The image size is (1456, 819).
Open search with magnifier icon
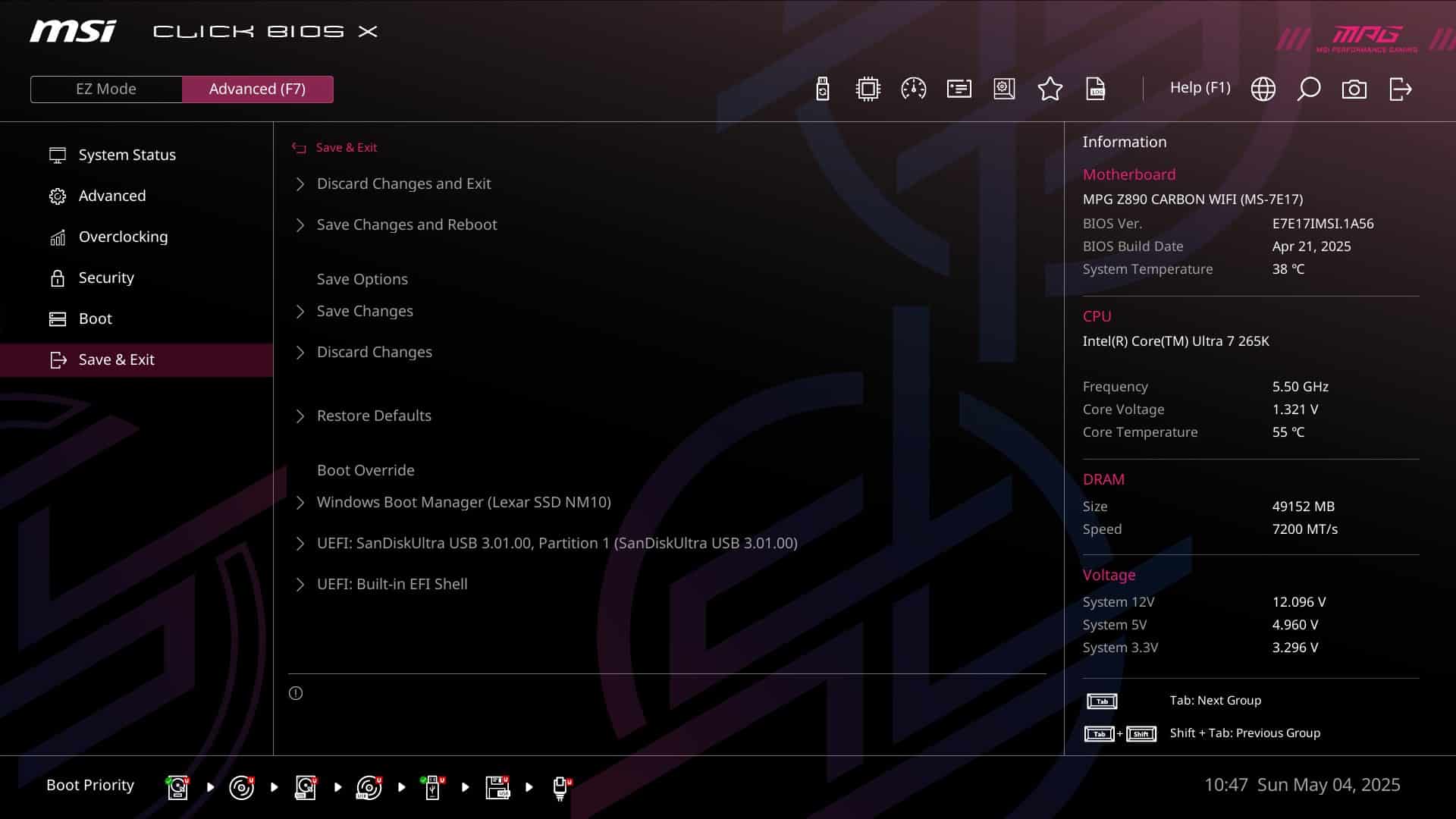1308,89
